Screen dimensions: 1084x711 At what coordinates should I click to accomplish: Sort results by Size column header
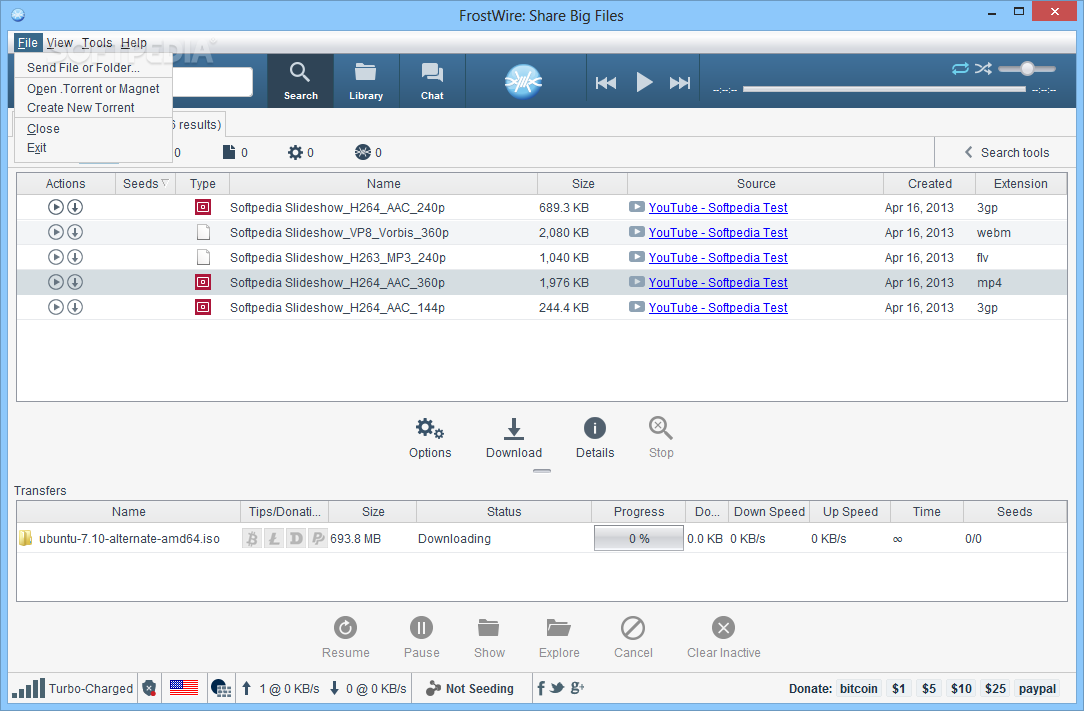583,184
